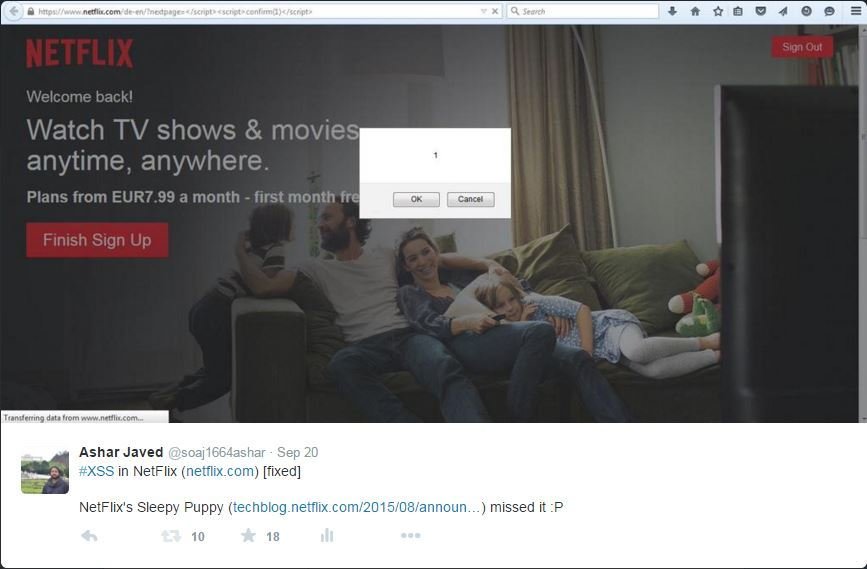The width and height of the screenshot is (867, 569).
Task: Retweet the tweet icon
Action: (171, 536)
